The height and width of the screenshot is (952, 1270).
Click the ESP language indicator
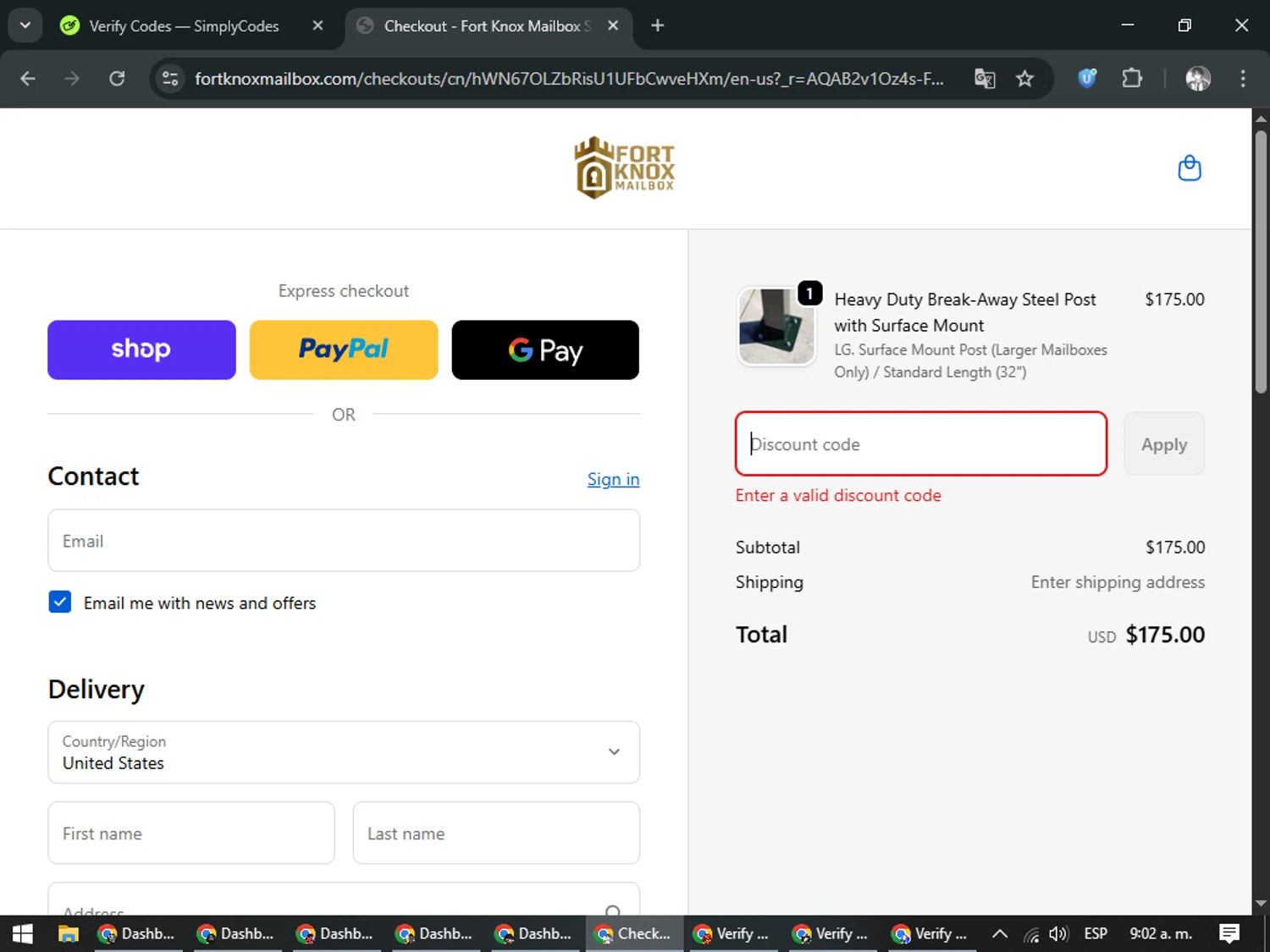(x=1096, y=933)
